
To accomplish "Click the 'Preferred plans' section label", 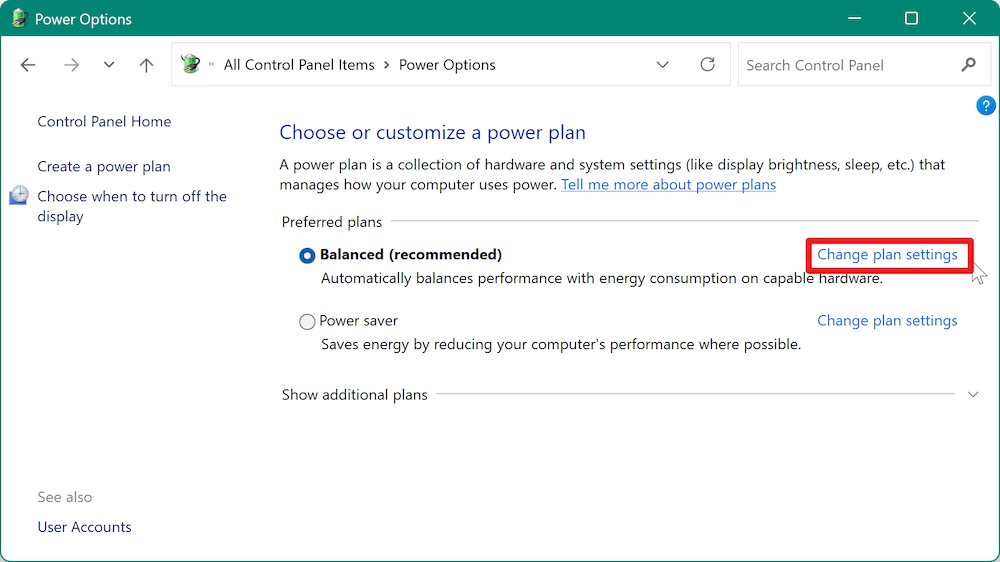I will (x=332, y=222).
